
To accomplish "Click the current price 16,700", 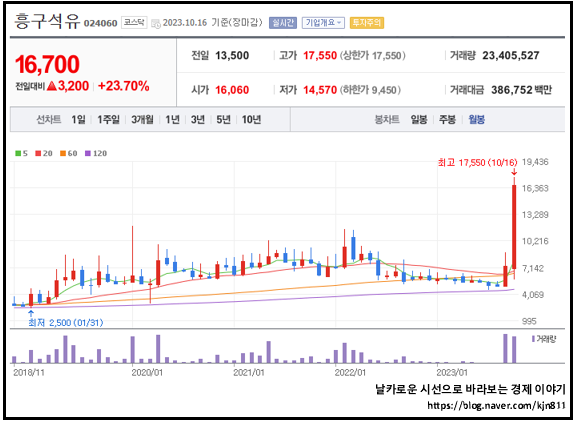I will click(47, 64).
